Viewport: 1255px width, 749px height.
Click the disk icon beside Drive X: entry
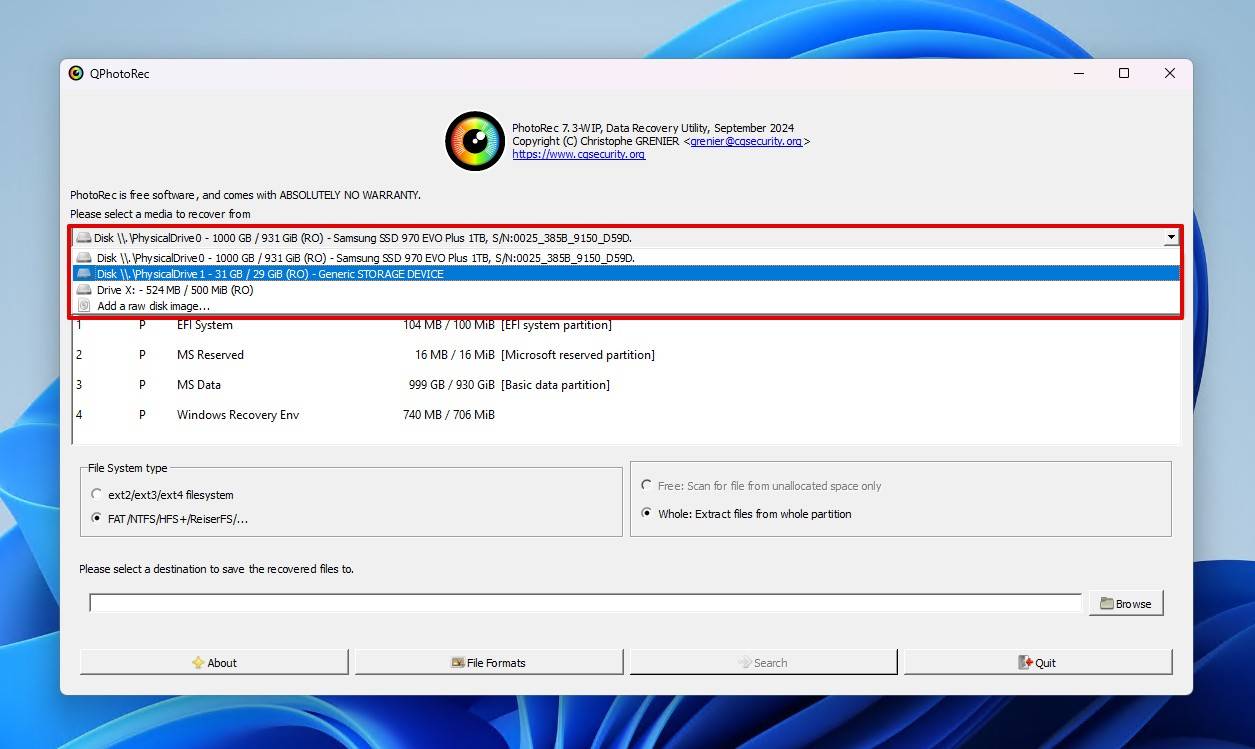tap(85, 290)
